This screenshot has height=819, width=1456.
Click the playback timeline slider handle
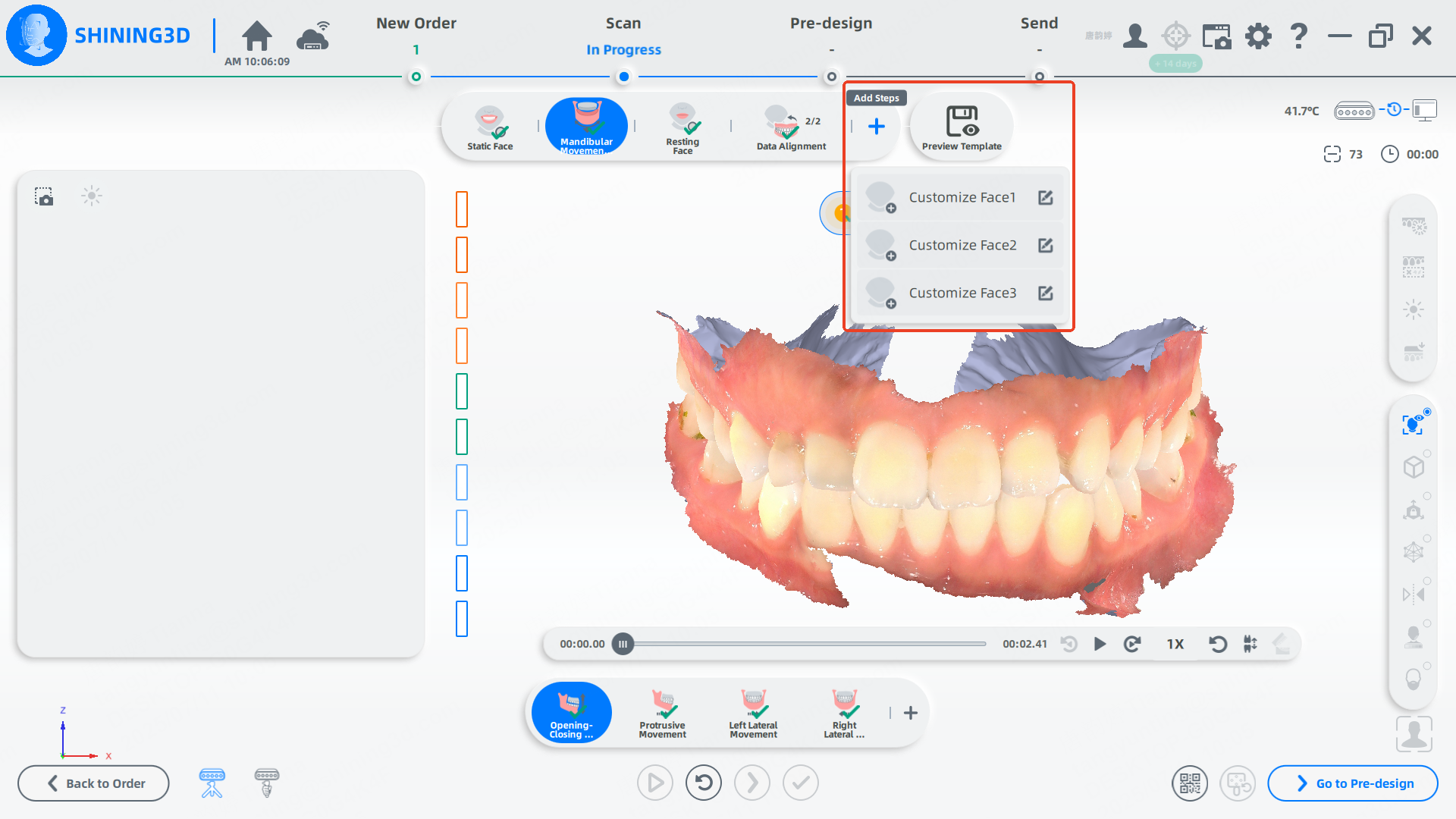tap(623, 644)
